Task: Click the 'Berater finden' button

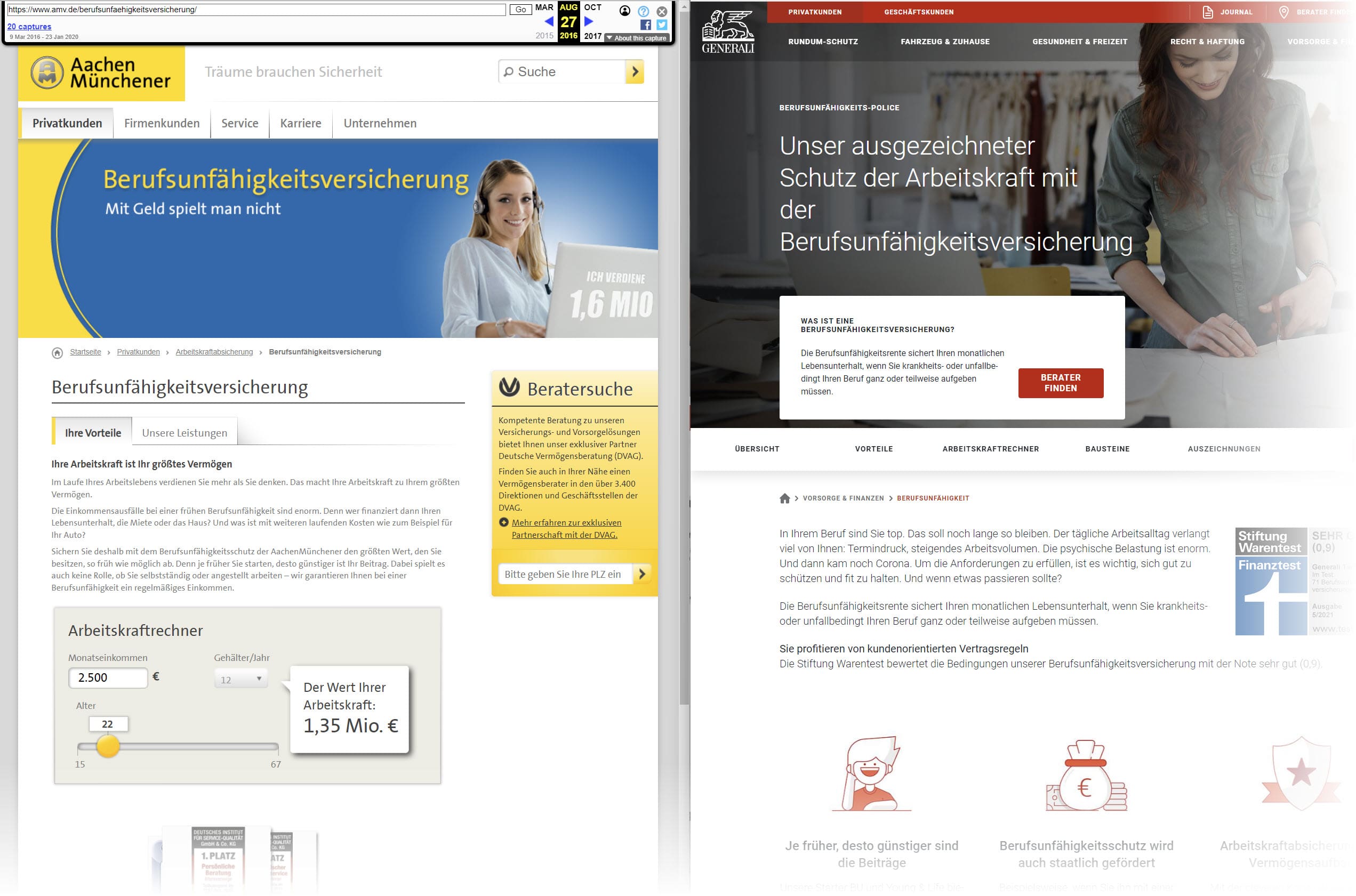Action: [x=1061, y=383]
